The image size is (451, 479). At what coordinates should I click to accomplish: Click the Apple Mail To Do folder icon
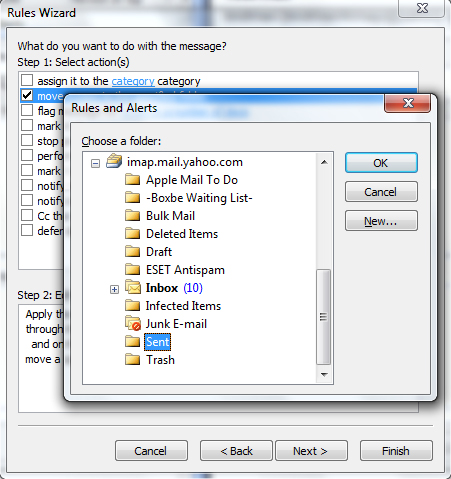[x=133, y=180]
